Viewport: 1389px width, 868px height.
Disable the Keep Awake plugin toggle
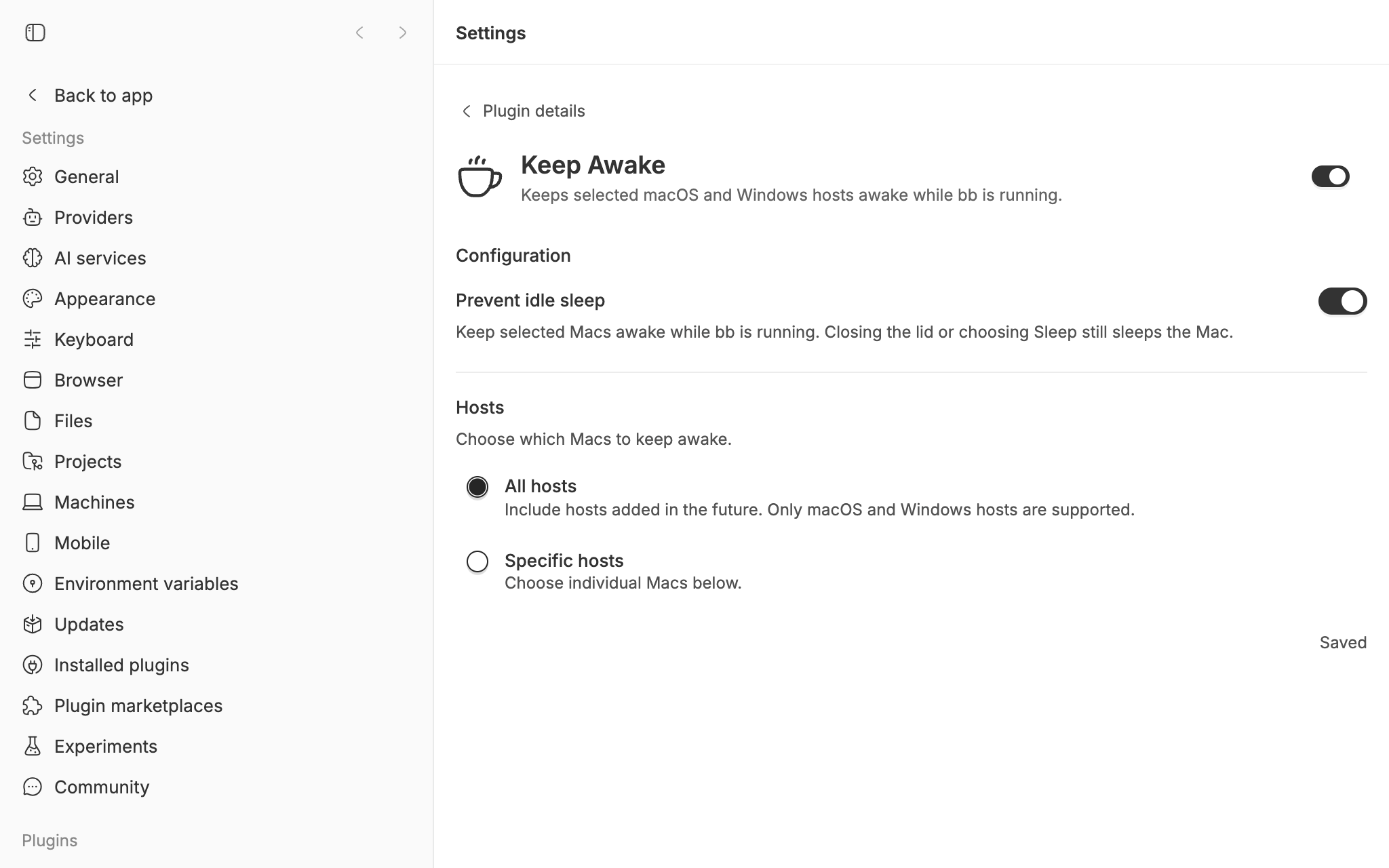click(x=1330, y=176)
